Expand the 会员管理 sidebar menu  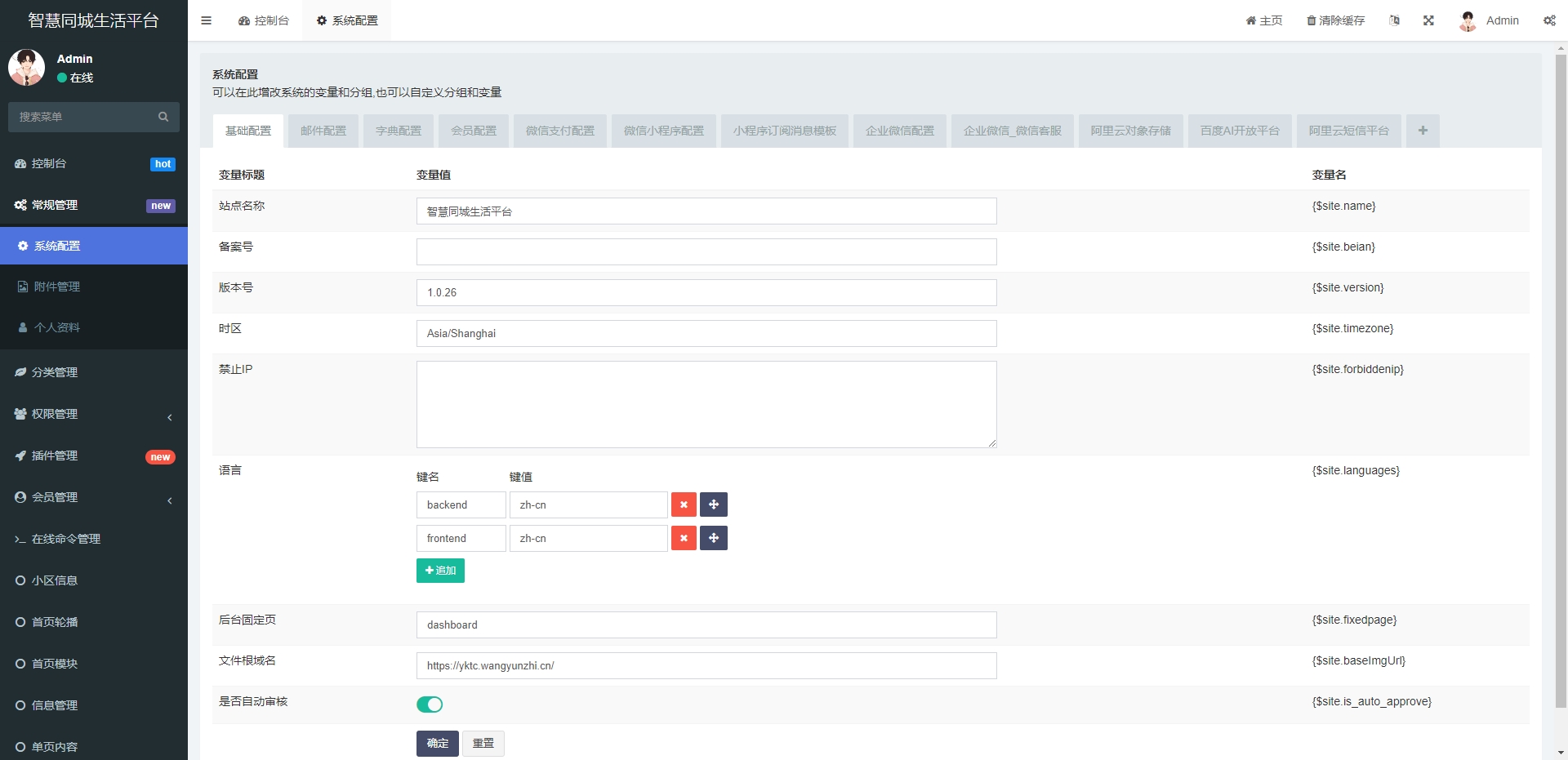point(94,497)
